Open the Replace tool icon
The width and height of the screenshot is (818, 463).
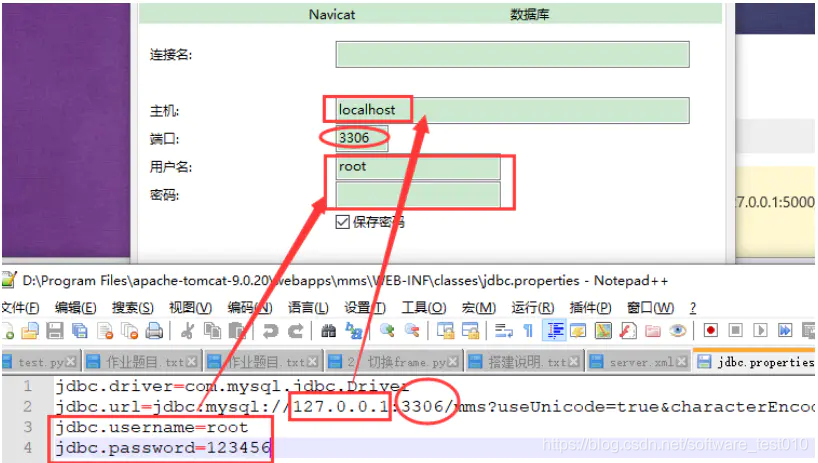354,331
